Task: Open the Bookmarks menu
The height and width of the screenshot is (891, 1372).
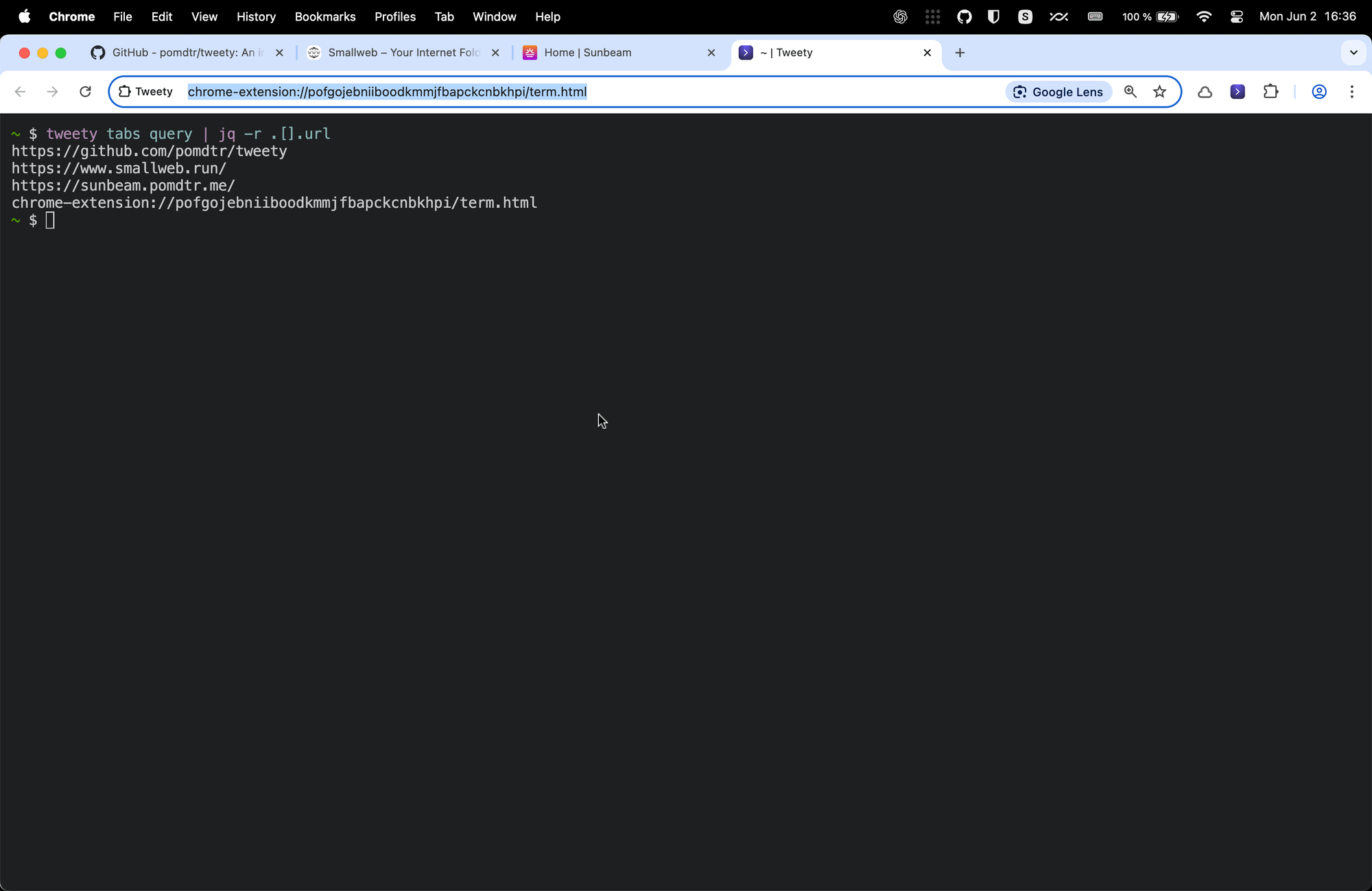Action: pyautogui.click(x=324, y=16)
